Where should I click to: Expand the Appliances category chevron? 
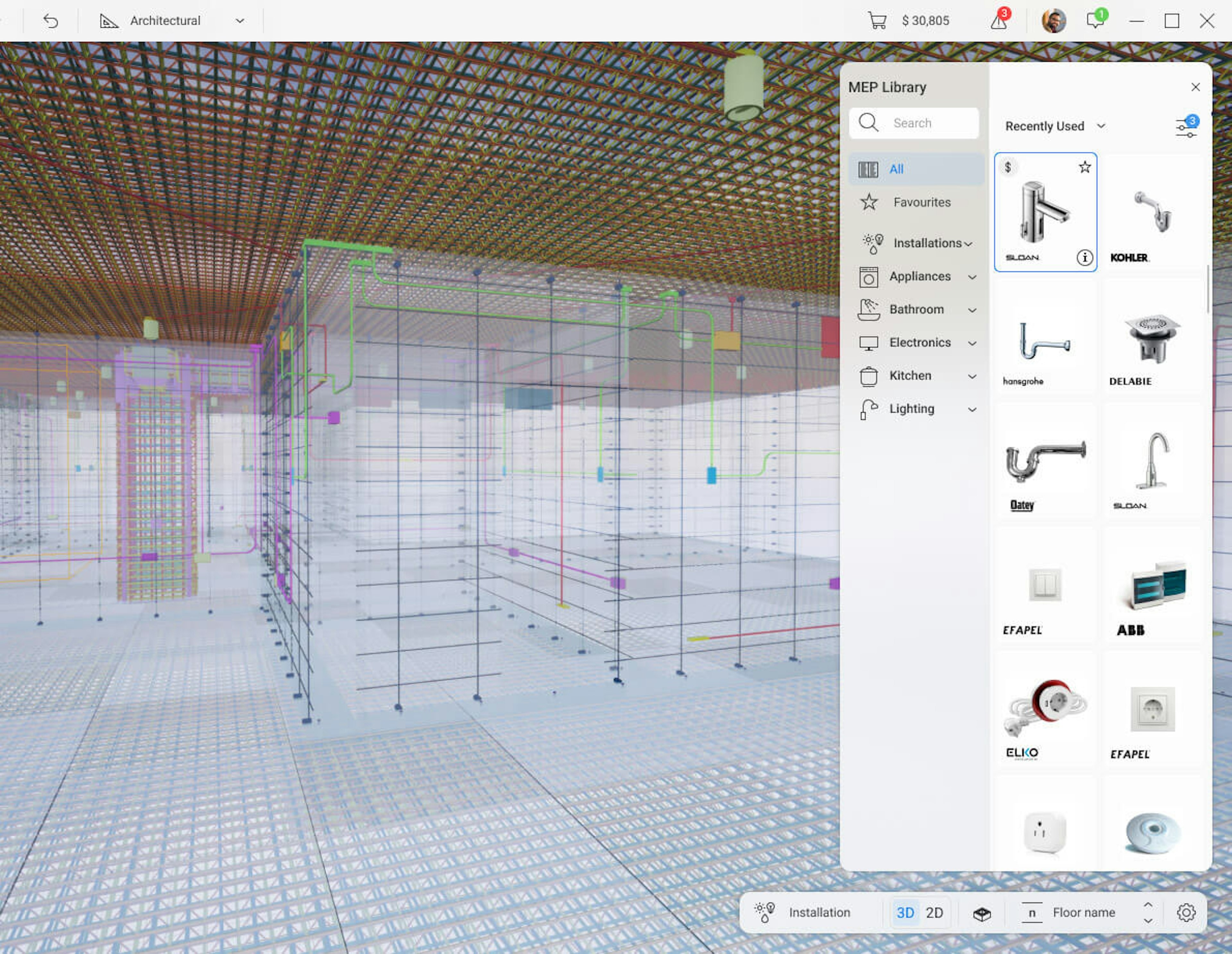tap(972, 277)
